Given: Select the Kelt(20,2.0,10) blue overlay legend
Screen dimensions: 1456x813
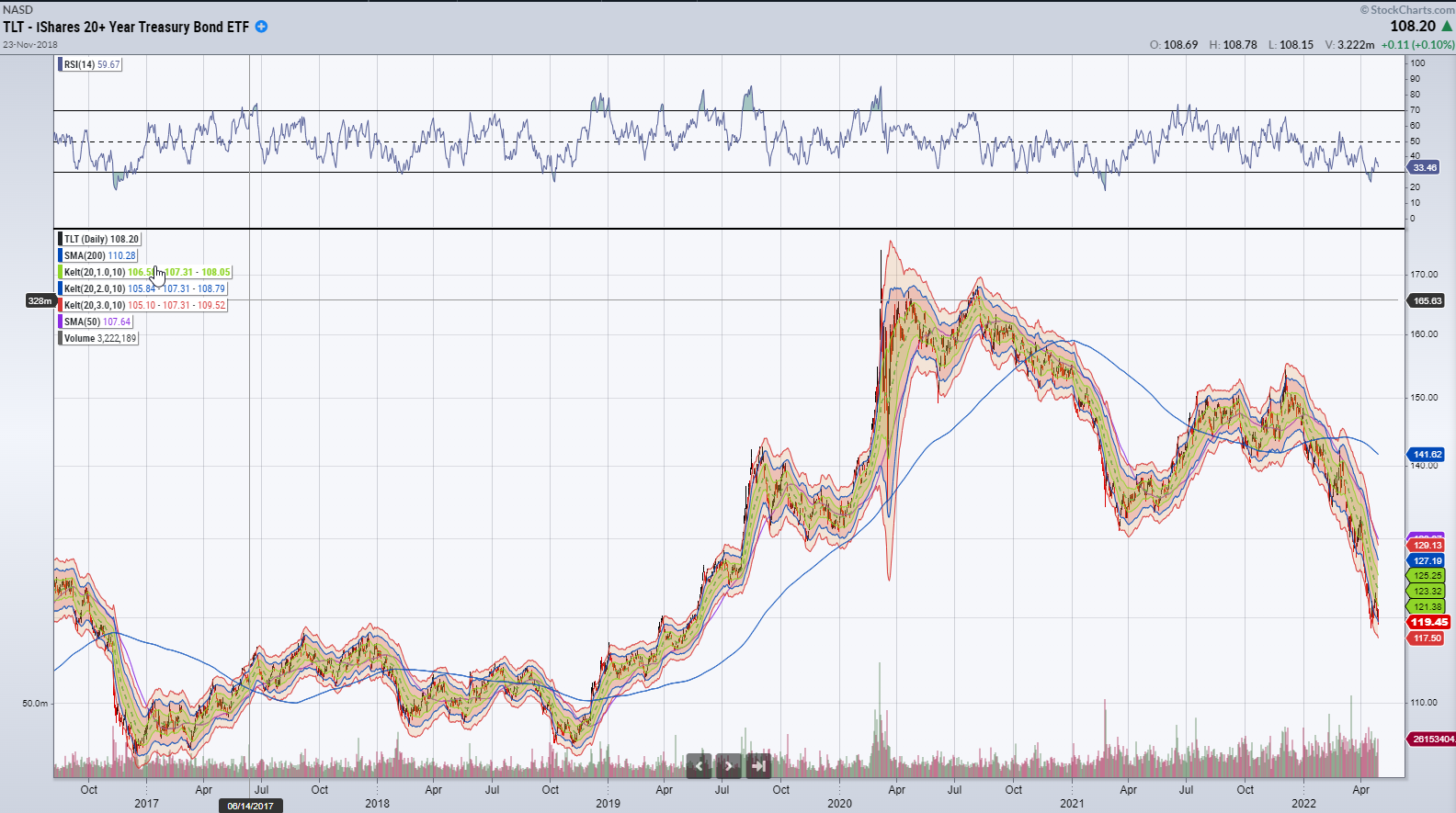Looking at the screenshot, I should coord(142,288).
